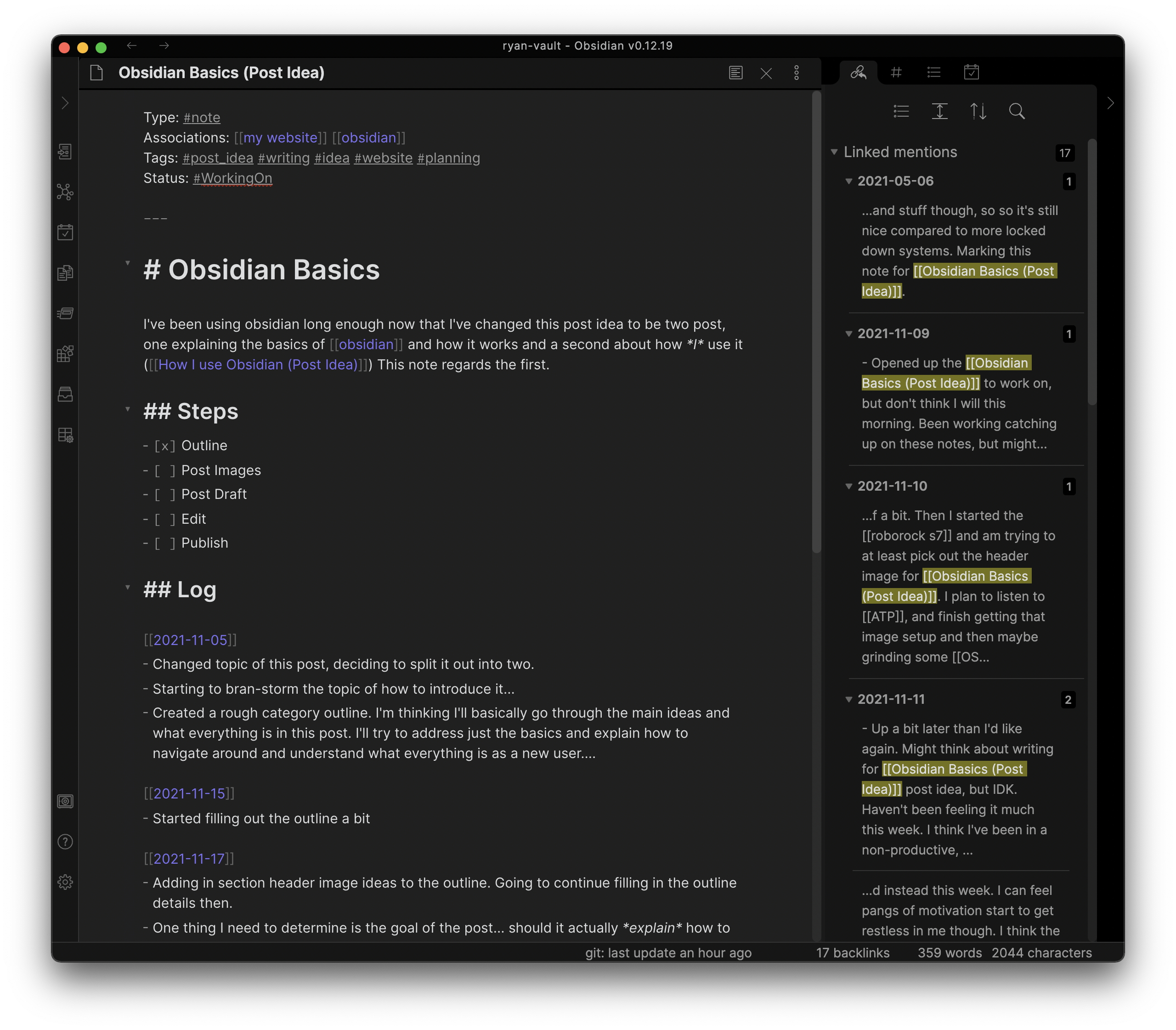Switch to the tag pane tab
This screenshot has width=1176, height=1030.
[896, 73]
